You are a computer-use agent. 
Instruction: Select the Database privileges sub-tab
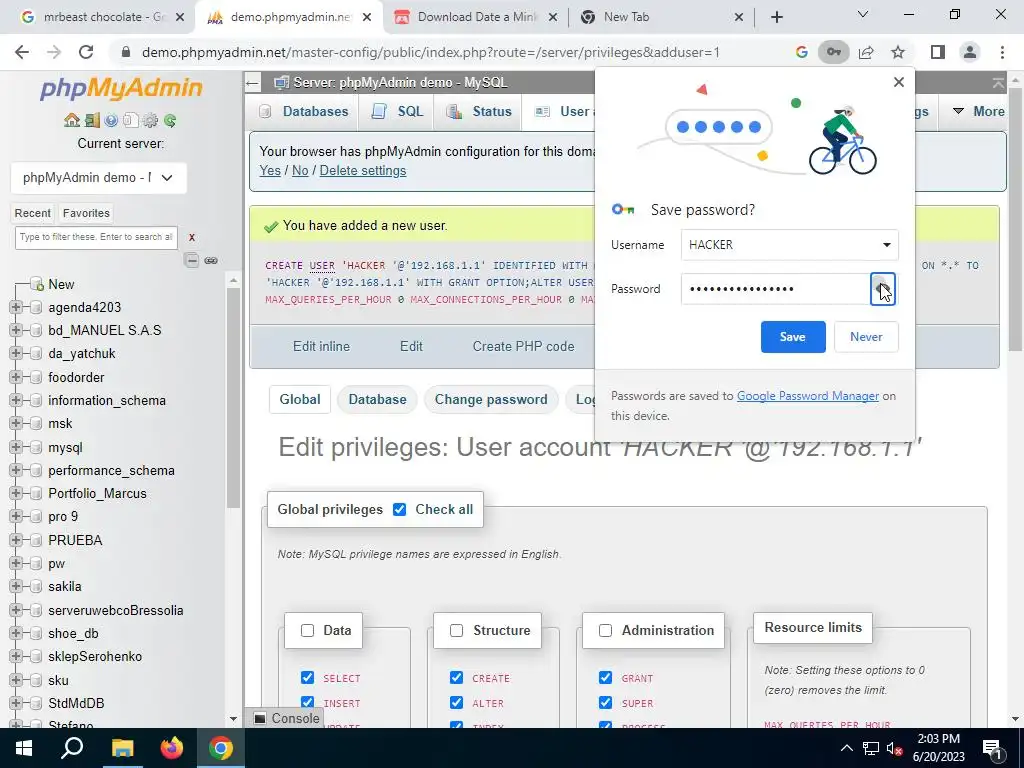click(377, 400)
